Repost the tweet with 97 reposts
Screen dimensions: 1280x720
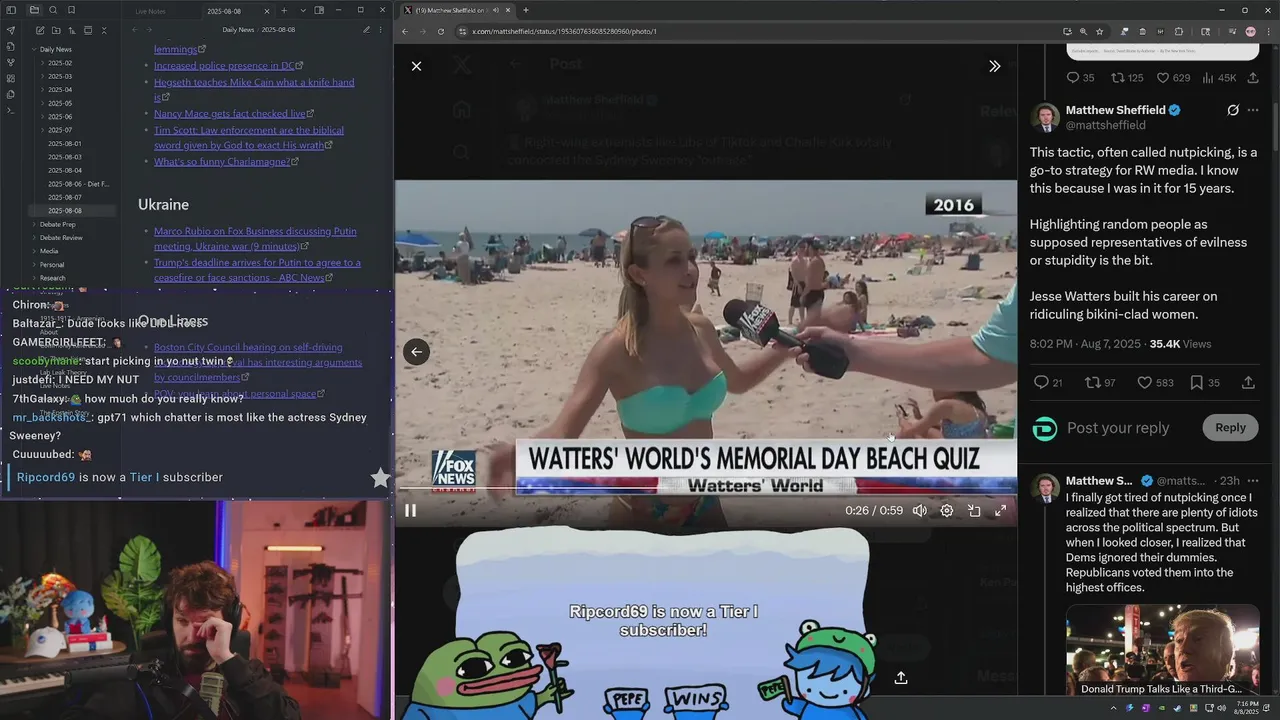pos(1100,383)
